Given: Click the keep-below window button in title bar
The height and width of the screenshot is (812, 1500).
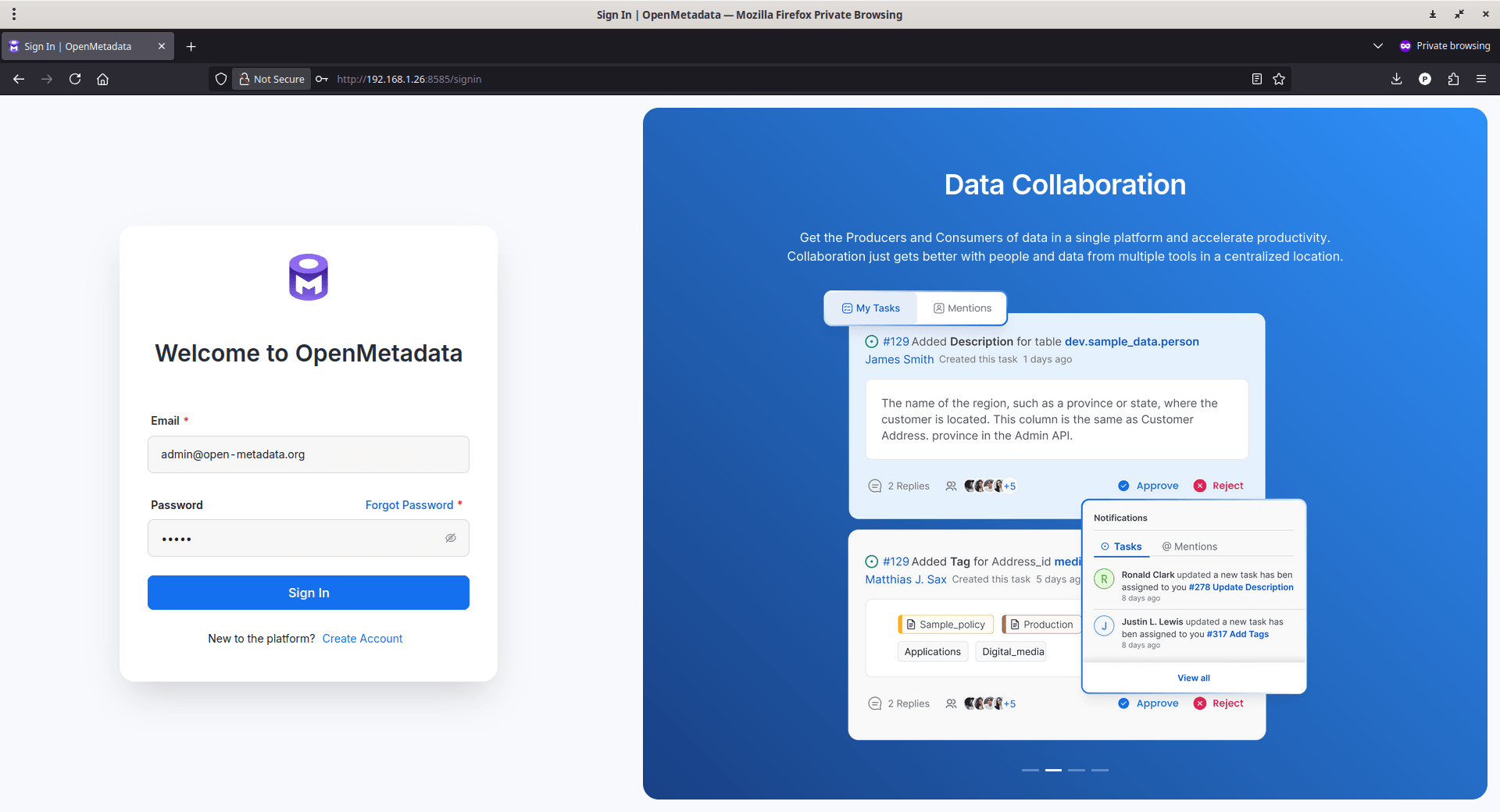Looking at the screenshot, I should pos(1433,14).
